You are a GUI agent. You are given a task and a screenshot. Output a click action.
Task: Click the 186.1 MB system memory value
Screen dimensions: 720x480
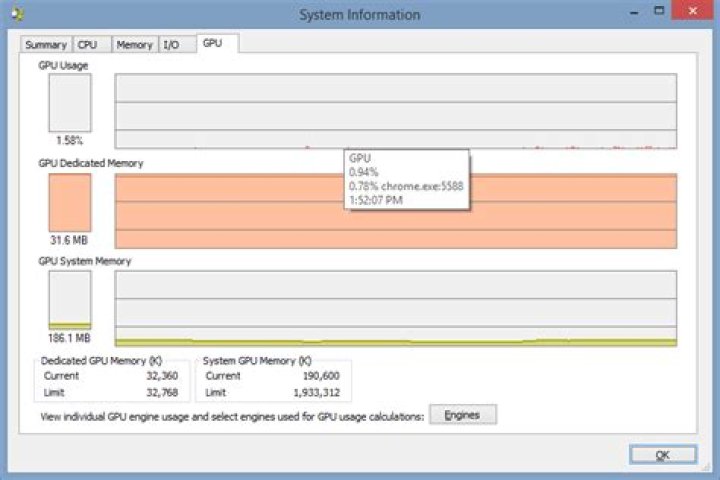point(69,338)
